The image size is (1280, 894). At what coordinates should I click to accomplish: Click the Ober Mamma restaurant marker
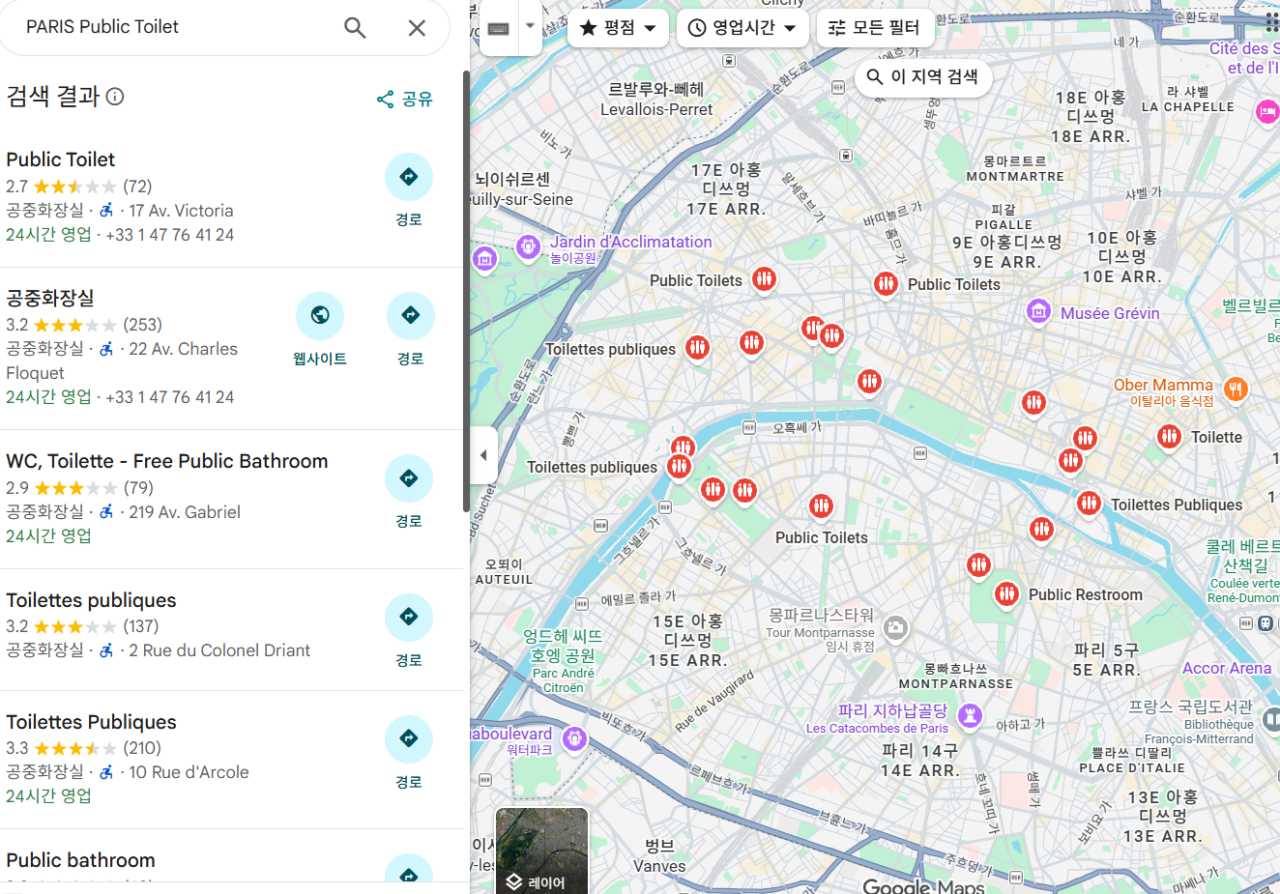click(1236, 389)
